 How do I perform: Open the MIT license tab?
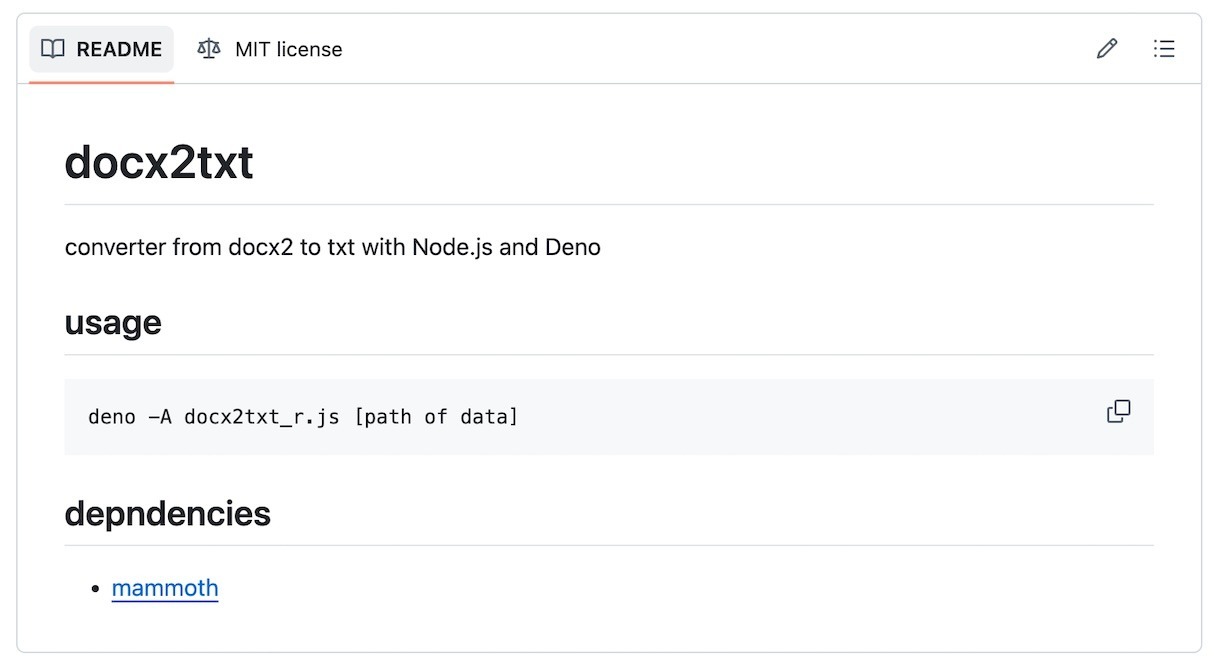pos(270,49)
